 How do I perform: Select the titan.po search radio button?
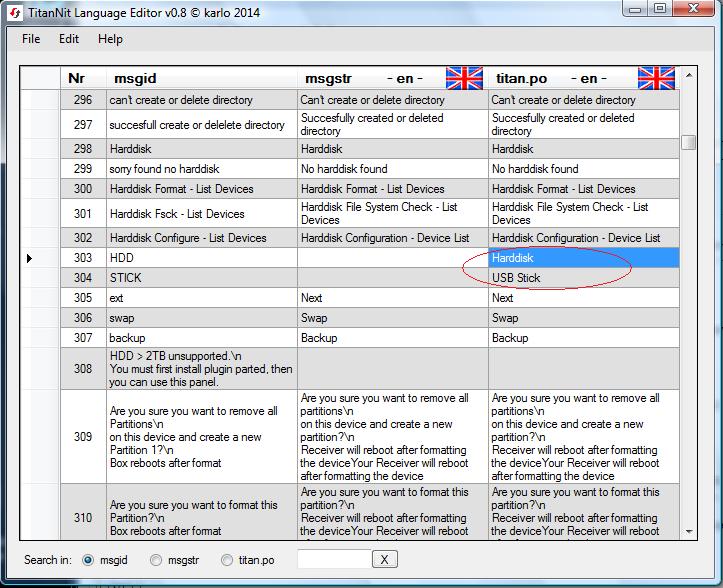click(227, 560)
